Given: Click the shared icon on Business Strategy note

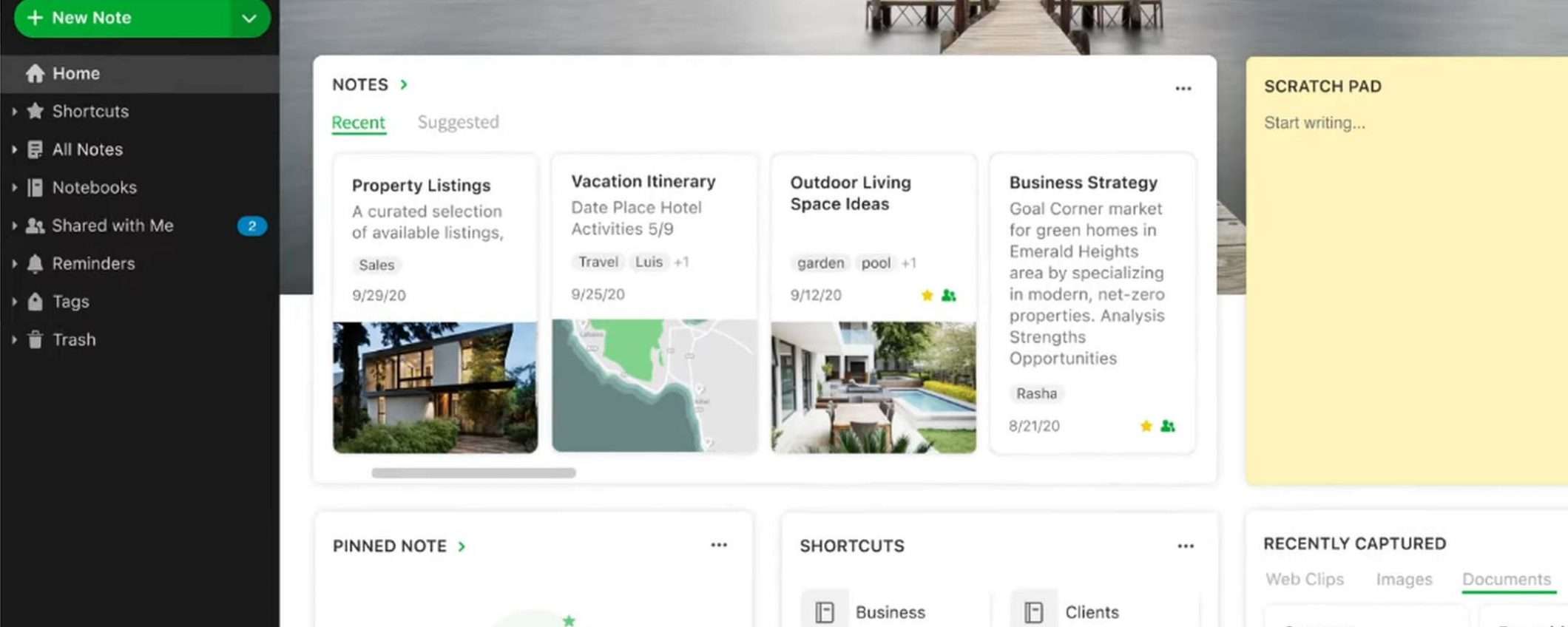Looking at the screenshot, I should point(1168,426).
